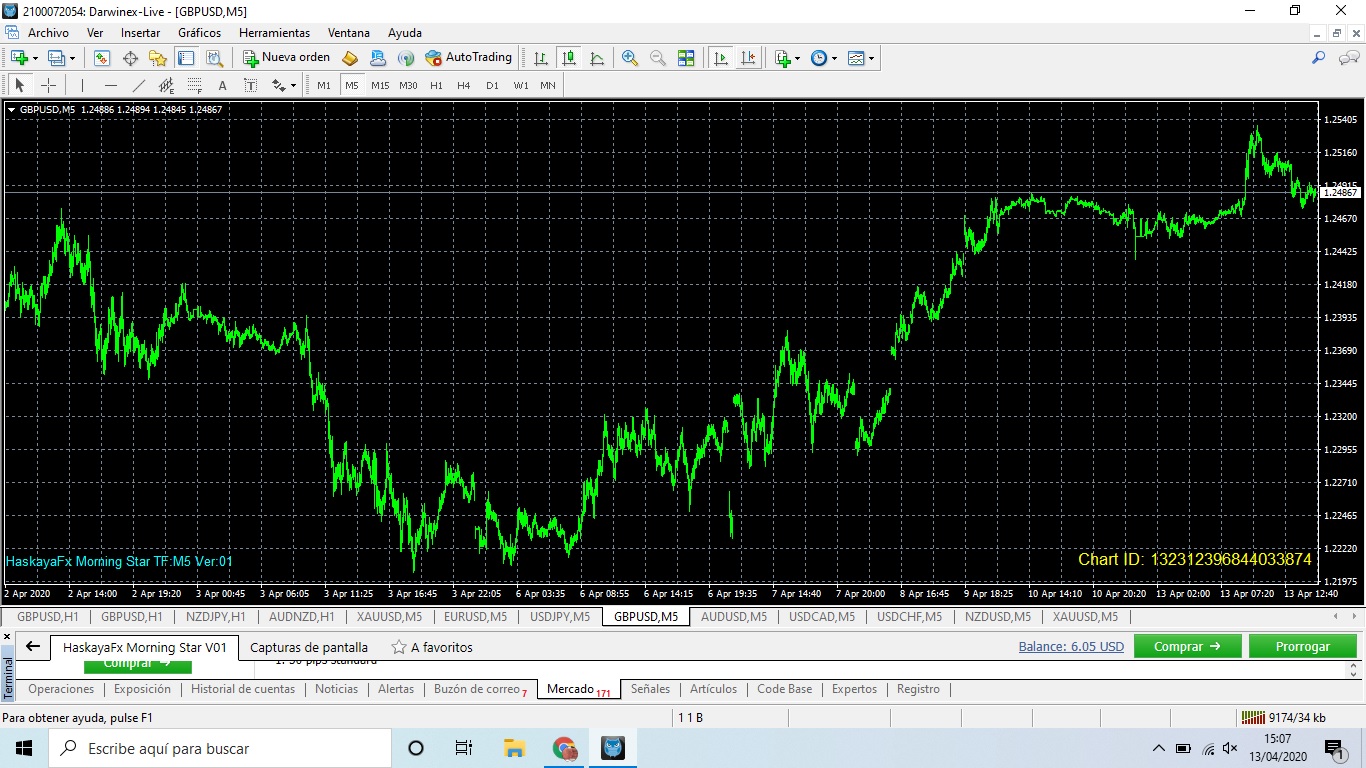
Task: Click the green Comprar button
Action: point(1187,647)
